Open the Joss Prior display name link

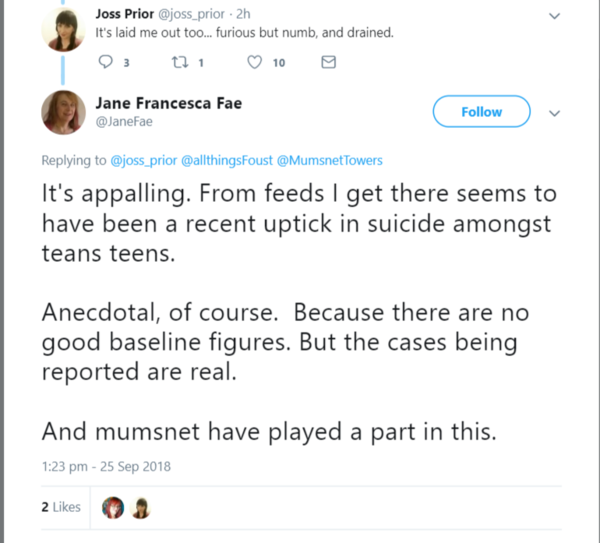click(124, 13)
